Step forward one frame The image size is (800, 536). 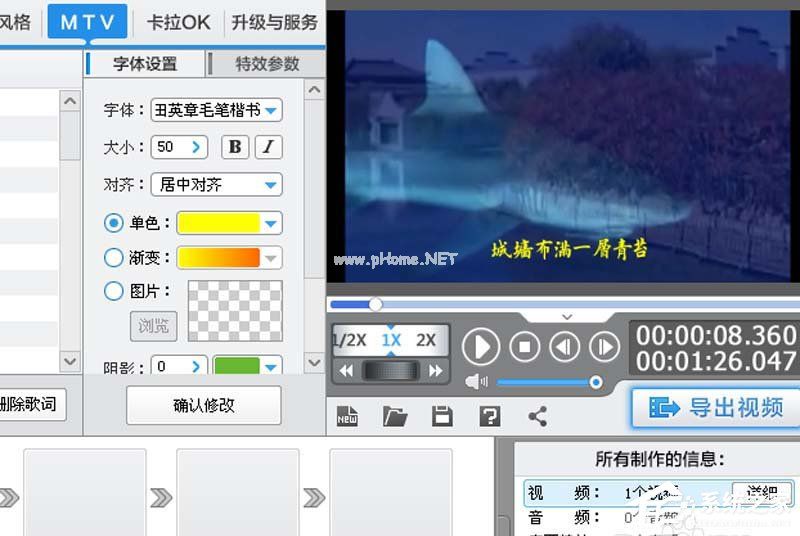(x=605, y=347)
